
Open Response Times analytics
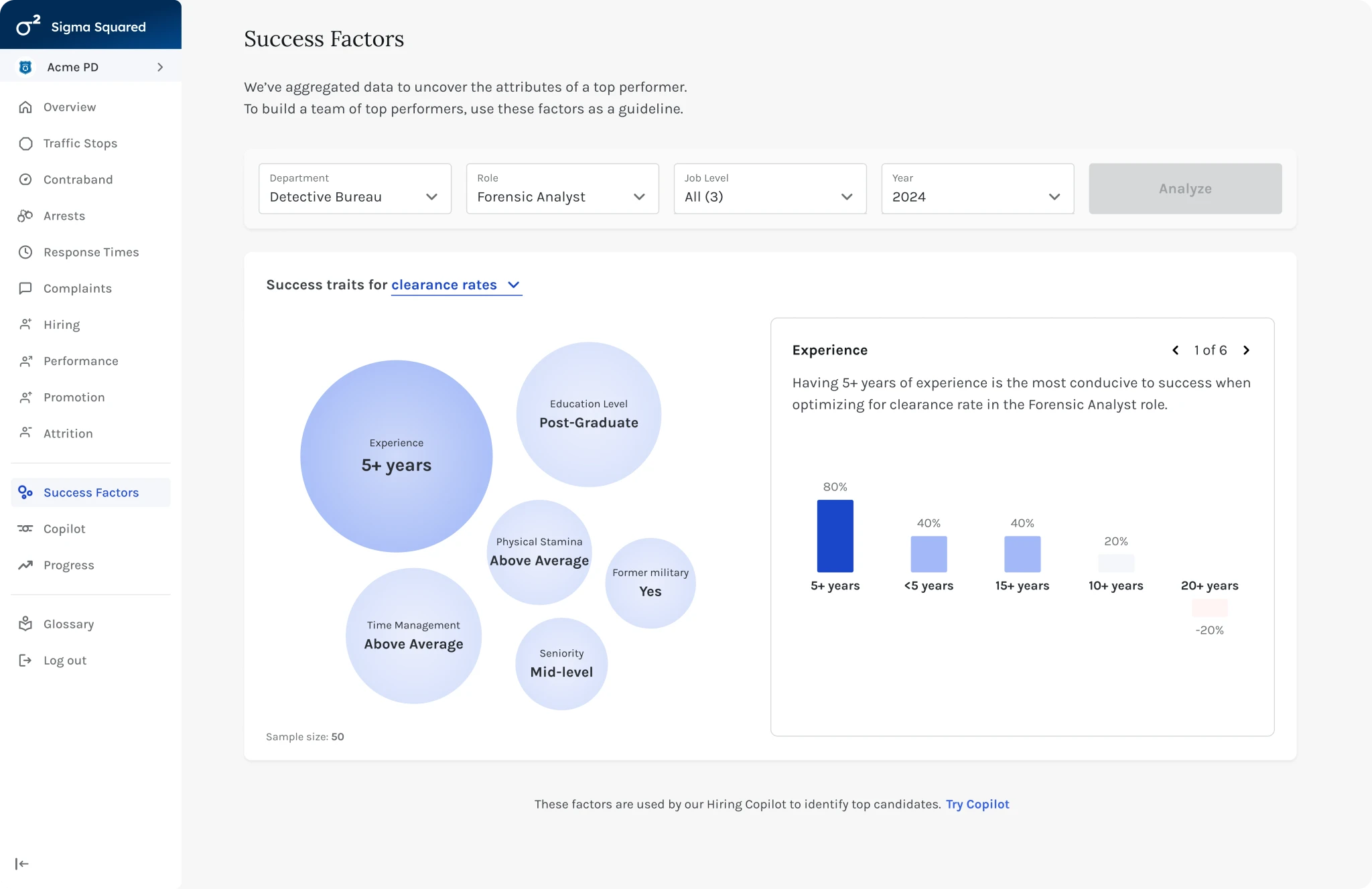coord(90,252)
